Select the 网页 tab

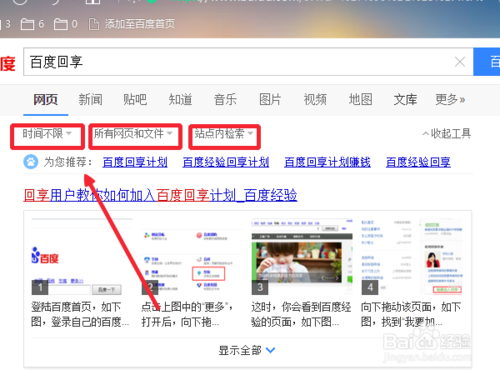(x=46, y=99)
